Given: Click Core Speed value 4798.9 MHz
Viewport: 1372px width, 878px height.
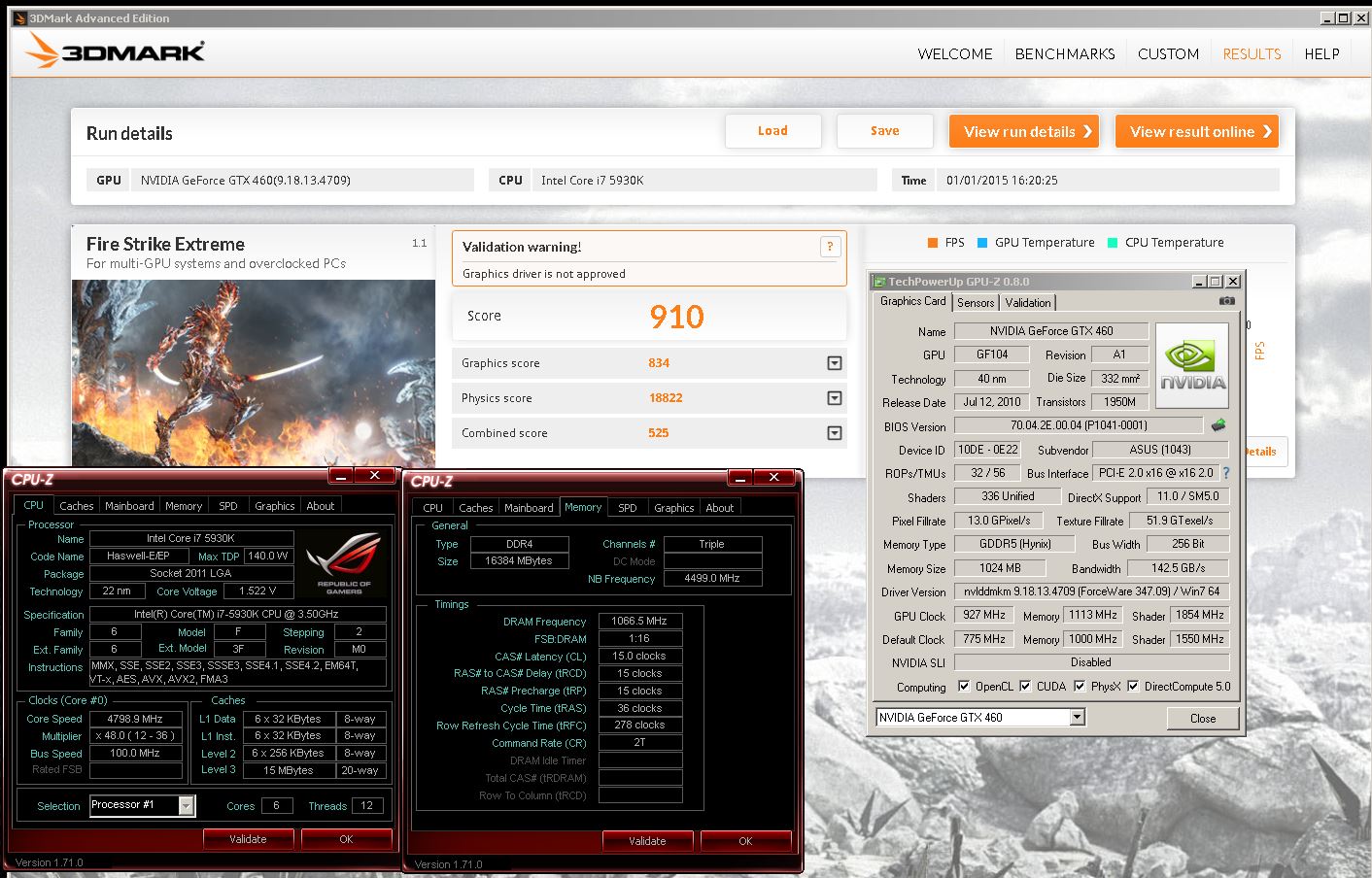Looking at the screenshot, I should click(135, 719).
